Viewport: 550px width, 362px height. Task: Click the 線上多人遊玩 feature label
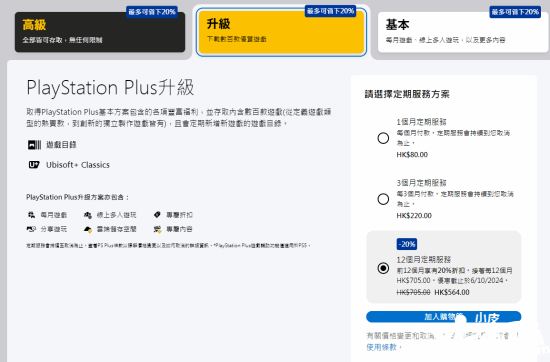tap(116, 215)
